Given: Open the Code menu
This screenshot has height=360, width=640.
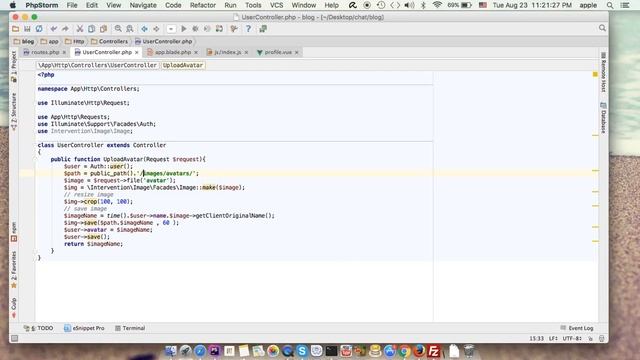Looking at the screenshot, I should (173, 5).
